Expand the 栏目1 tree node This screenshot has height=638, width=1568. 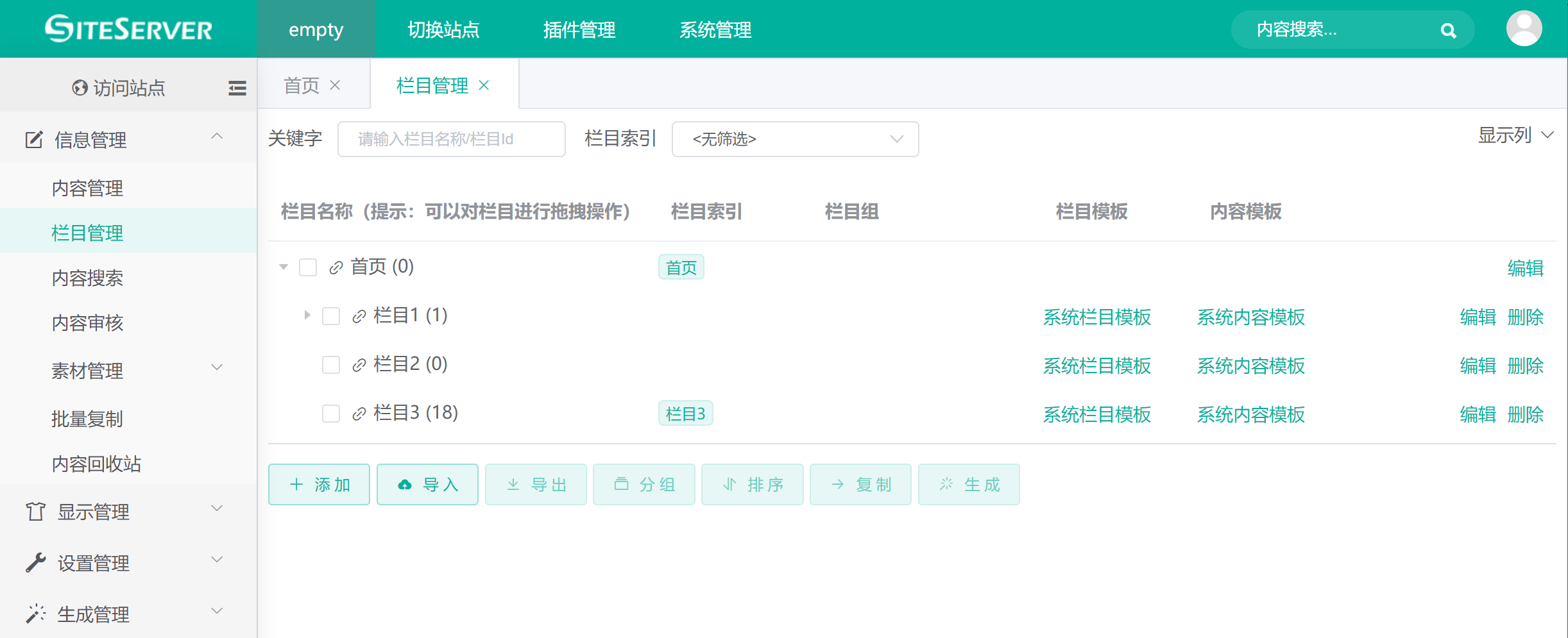[306, 315]
